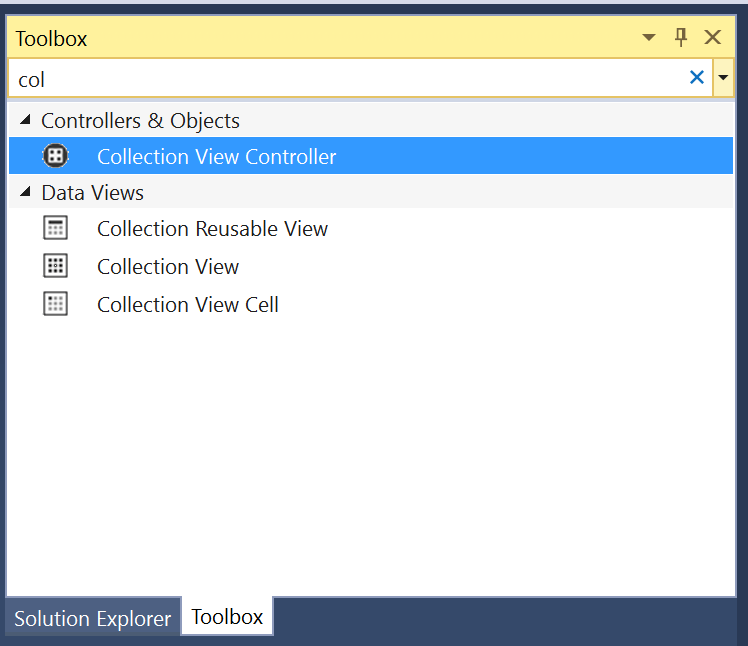
Task: Click the Data Views category header
Action: click(92, 192)
